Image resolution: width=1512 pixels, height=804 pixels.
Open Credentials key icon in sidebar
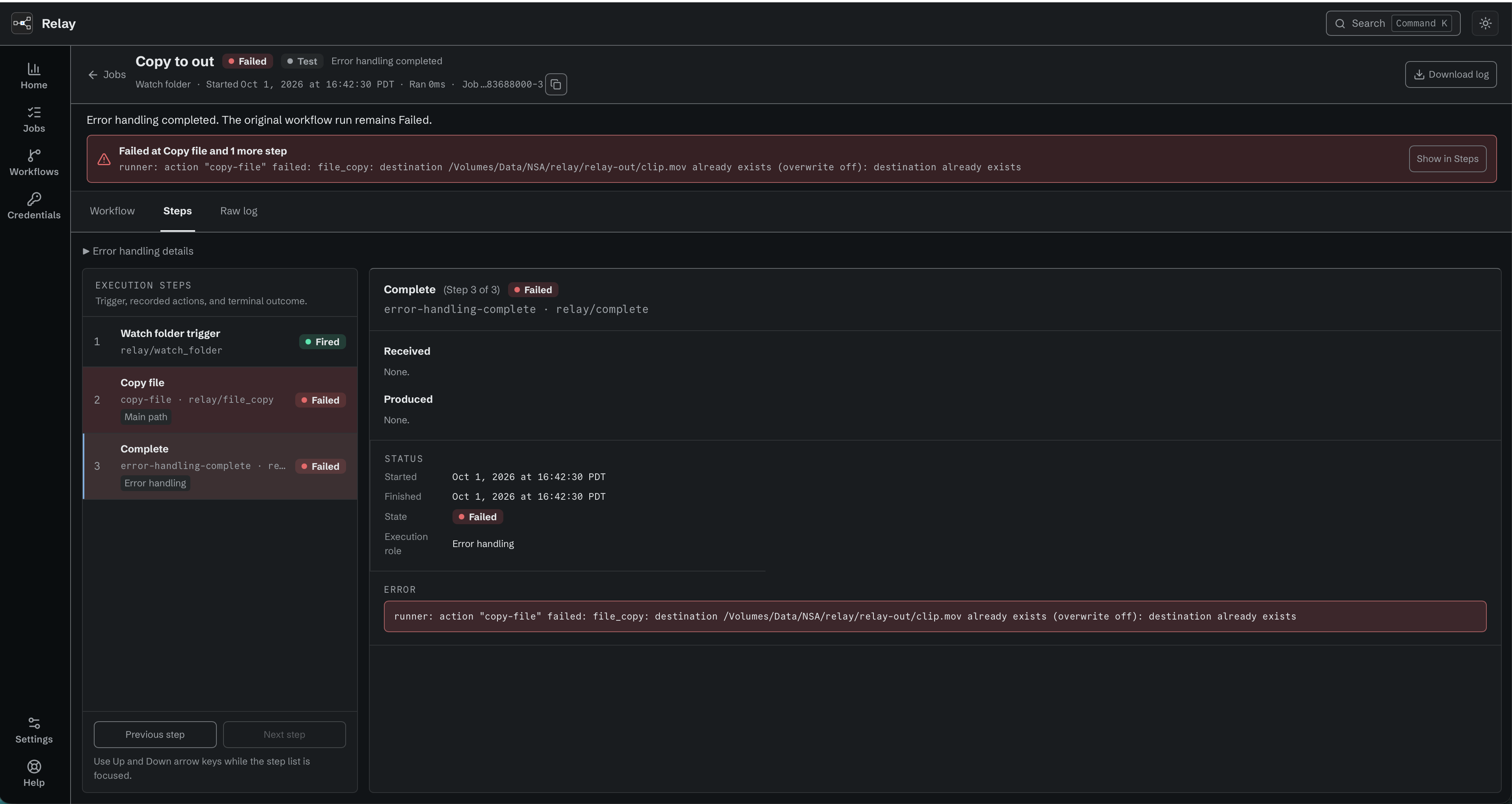[34, 199]
